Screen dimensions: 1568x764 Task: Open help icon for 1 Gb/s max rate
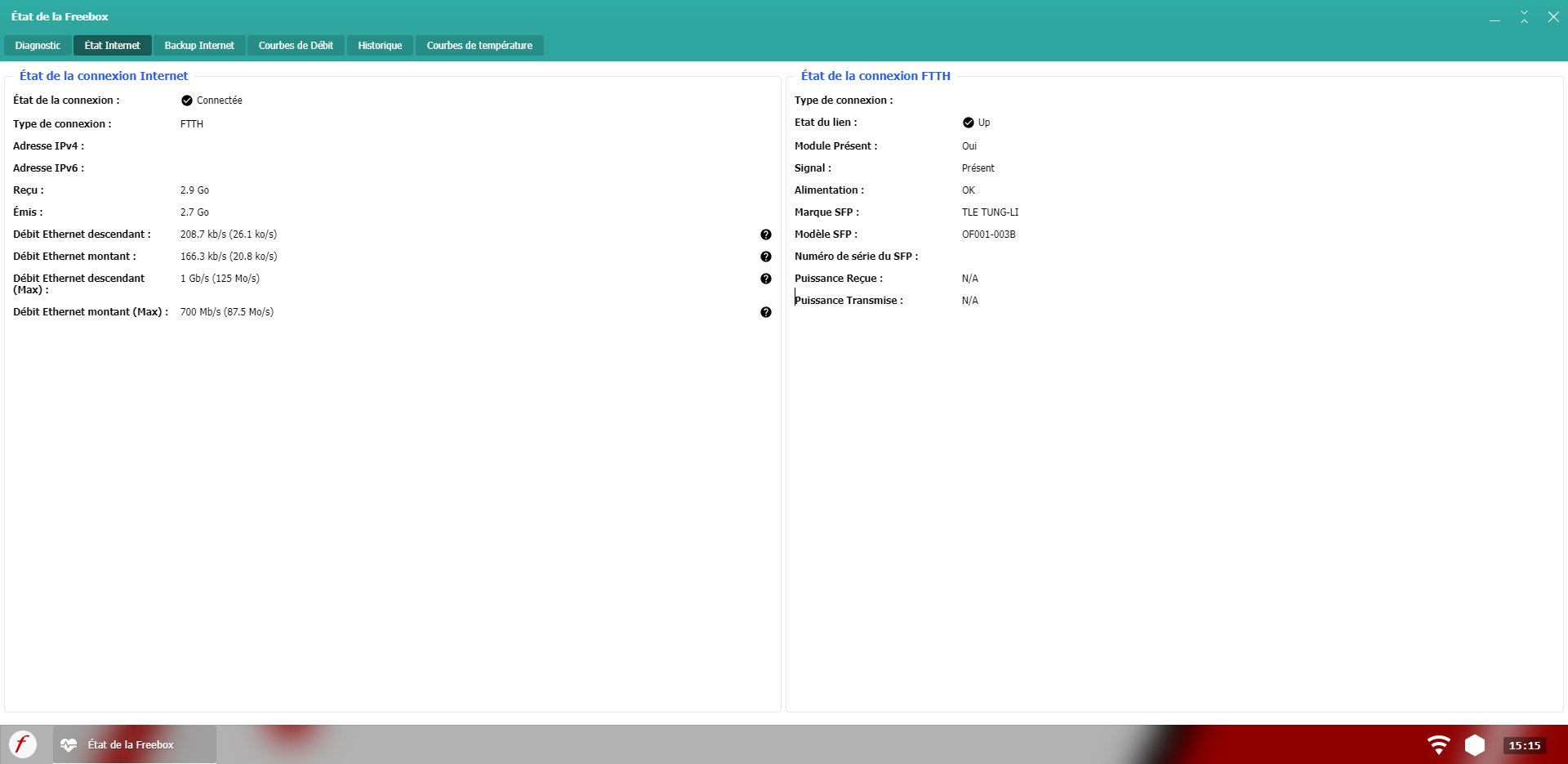(766, 279)
